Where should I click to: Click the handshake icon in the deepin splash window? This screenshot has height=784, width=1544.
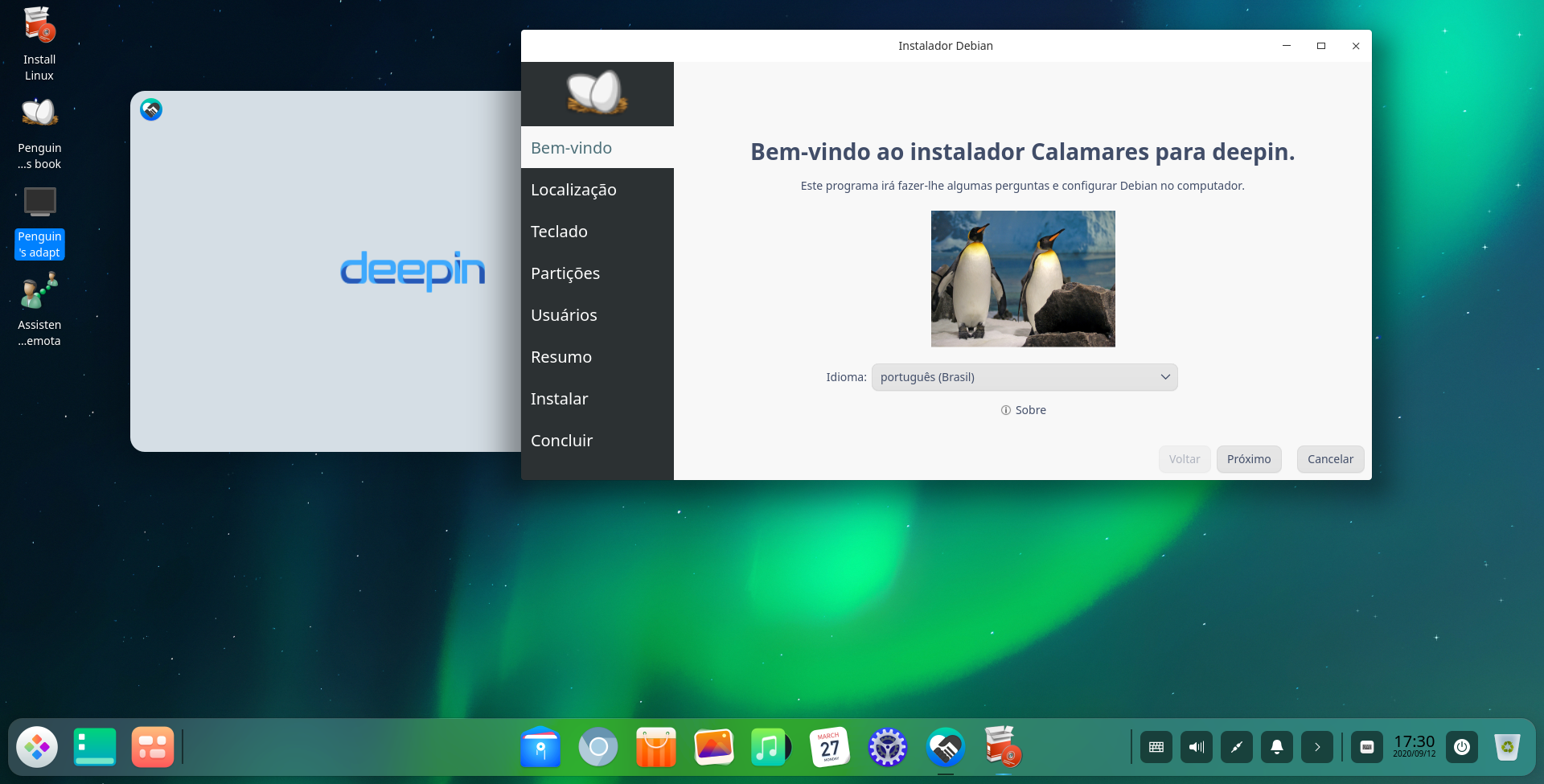pos(151,109)
